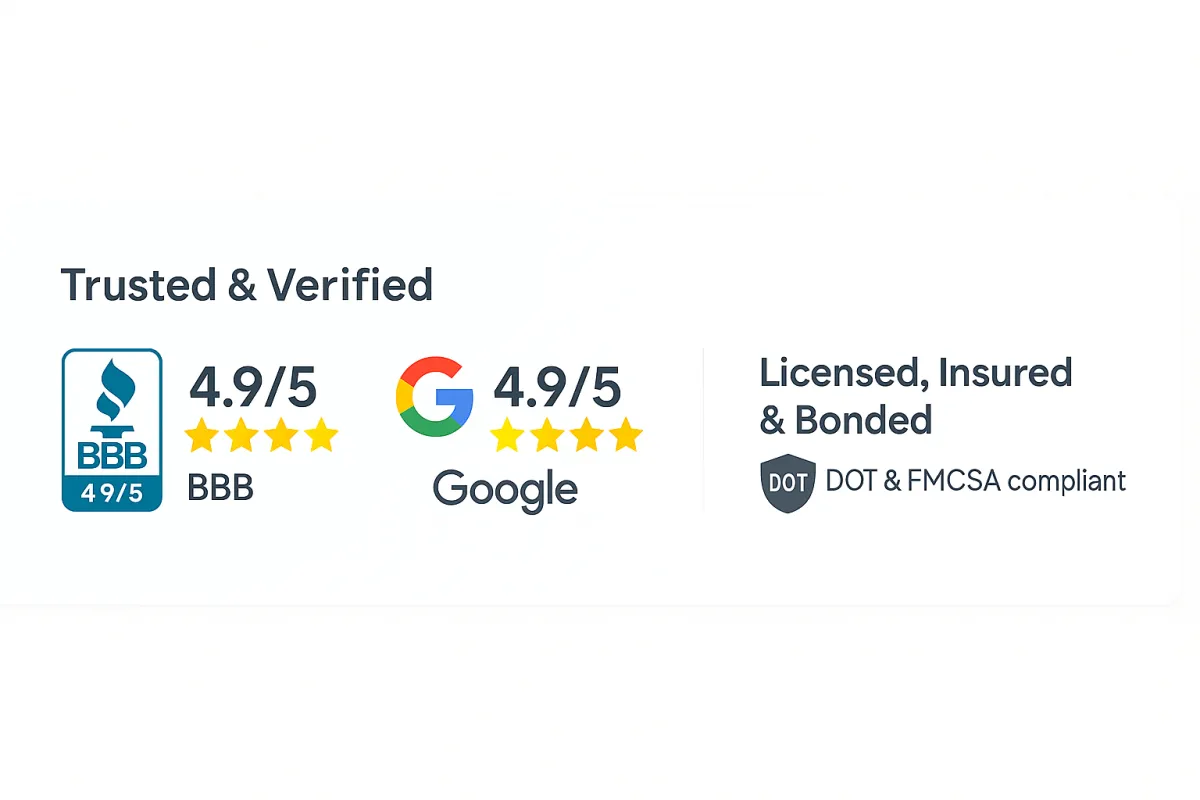Image resolution: width=1200 pixels, height=800 pixels.
Task: Click the third star under BBB rating
Action: point(282,436)
